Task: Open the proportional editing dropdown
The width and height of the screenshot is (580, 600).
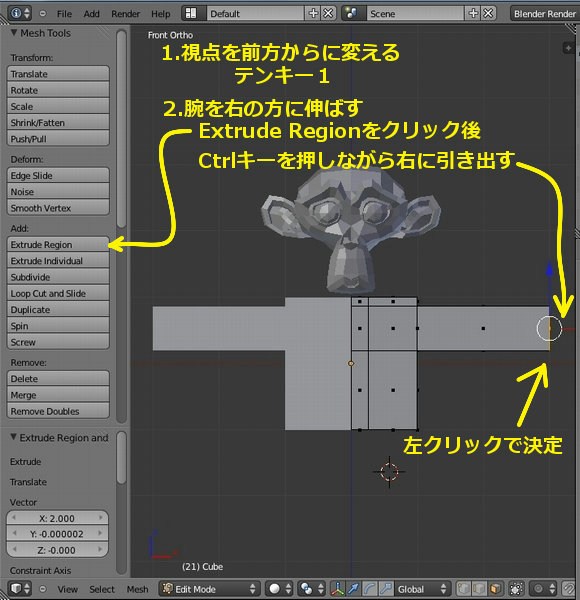Action: 543,589
